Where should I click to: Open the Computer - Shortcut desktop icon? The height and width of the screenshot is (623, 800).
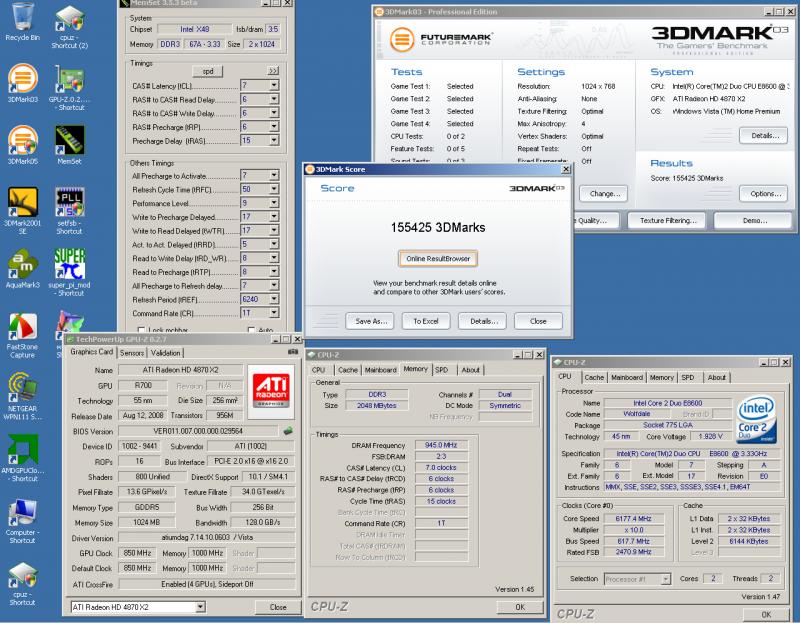pyautogui.click(x=22, y=520)
